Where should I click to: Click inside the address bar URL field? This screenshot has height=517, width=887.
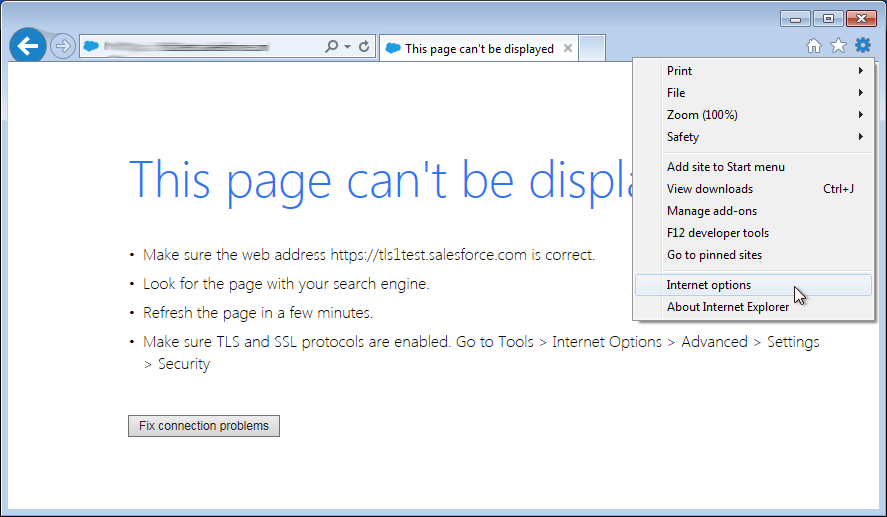[x=200, y=47]
